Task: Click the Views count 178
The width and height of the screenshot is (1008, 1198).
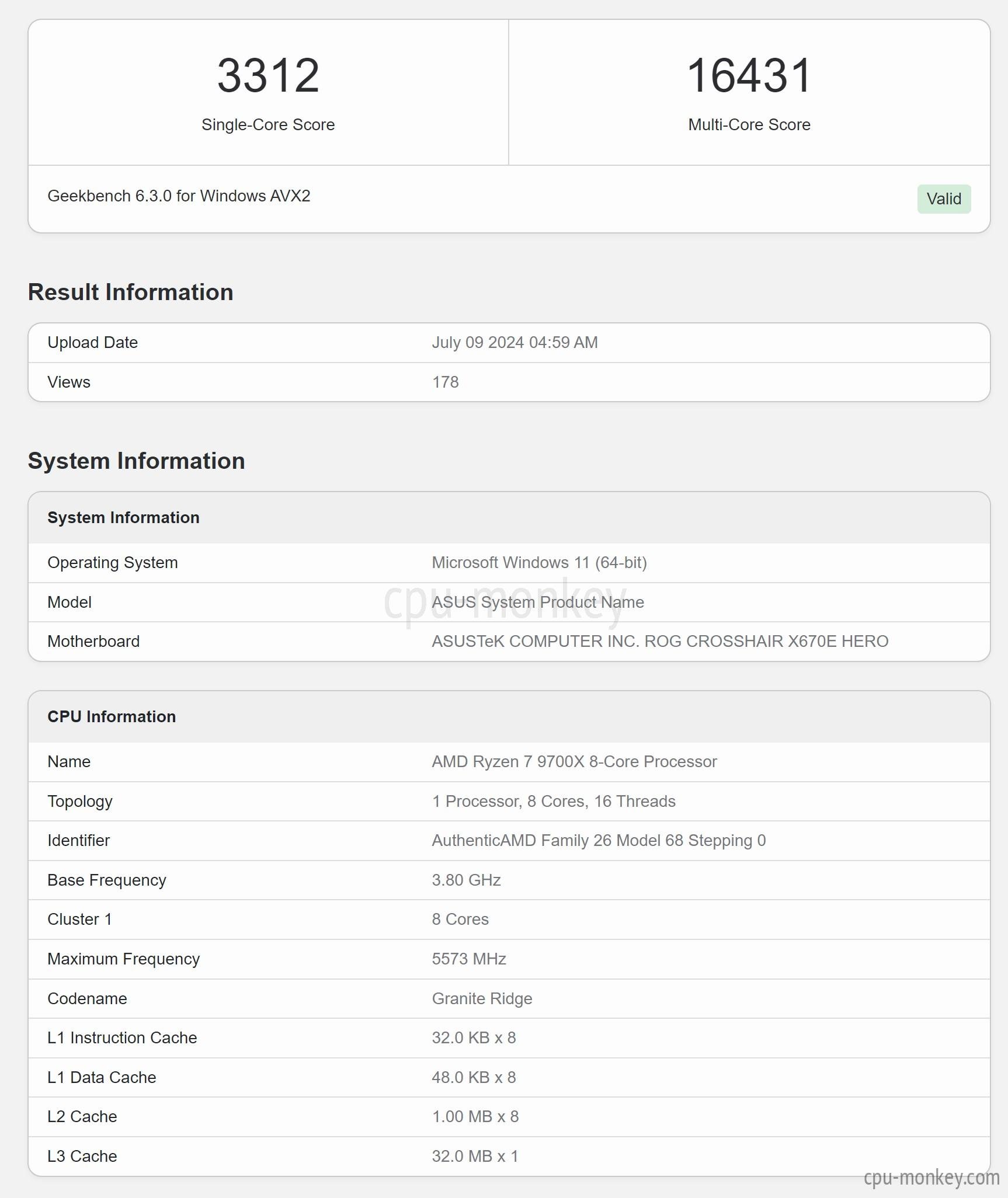Action: [x=445, y=382]
